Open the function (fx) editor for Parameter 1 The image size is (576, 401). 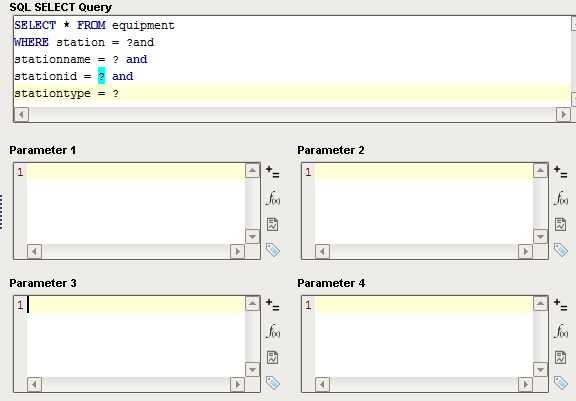point(273,198)
